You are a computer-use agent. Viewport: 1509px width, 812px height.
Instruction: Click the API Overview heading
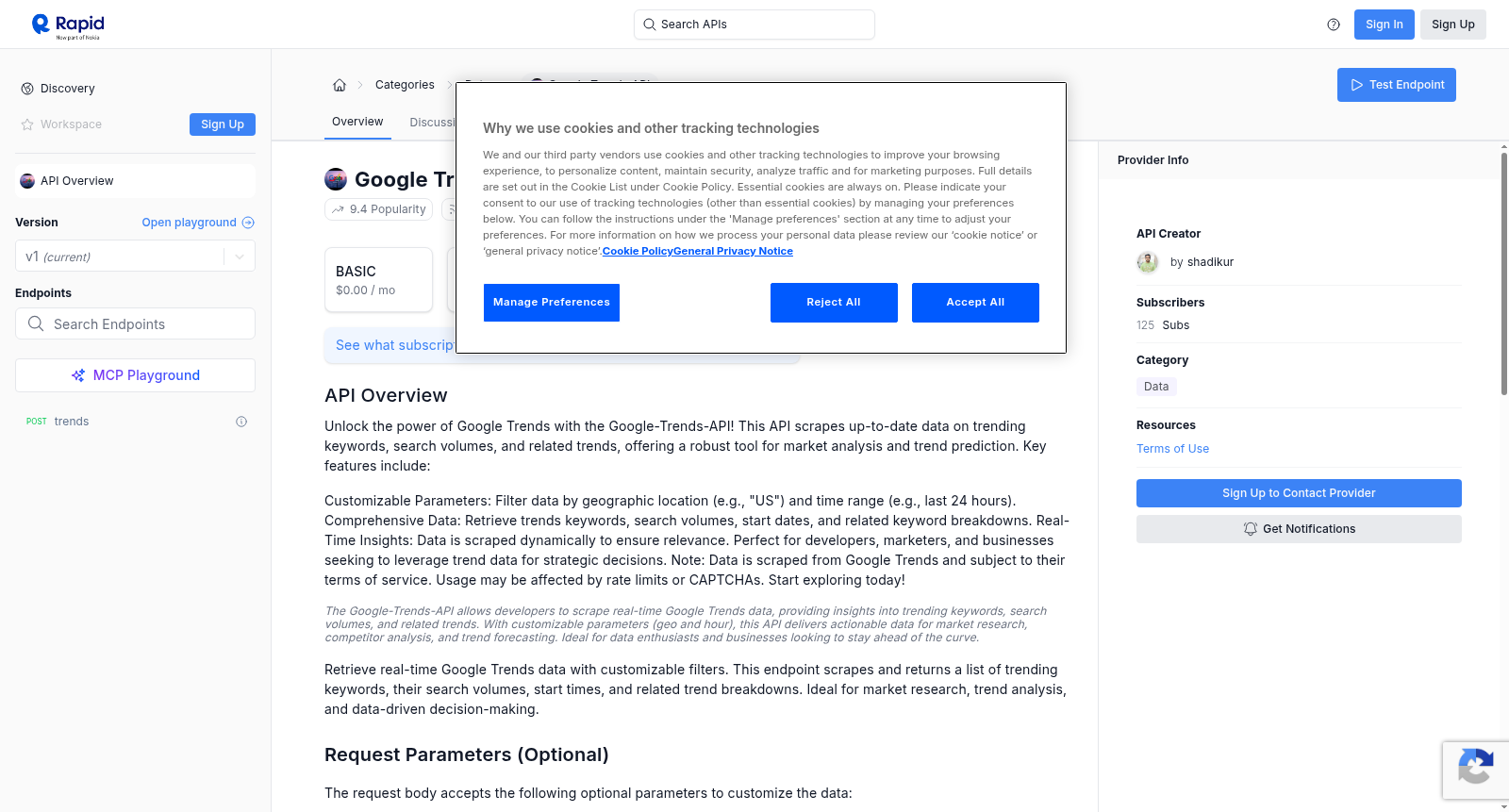point(386,396)
